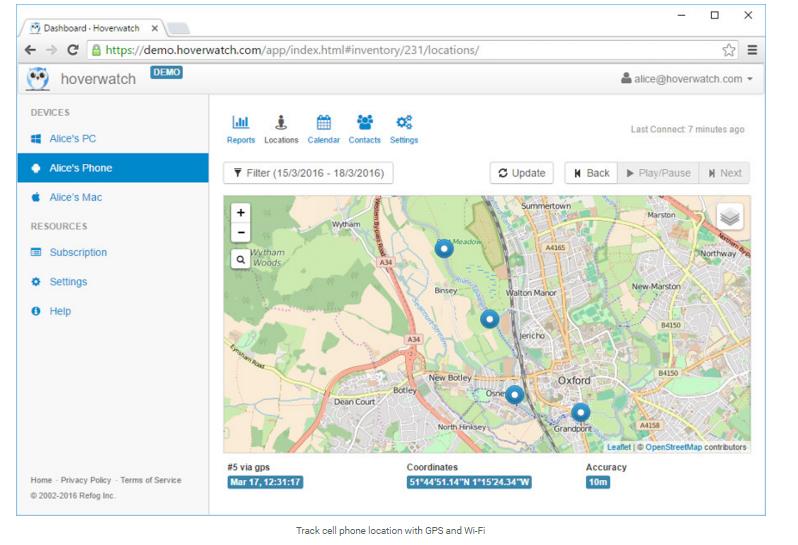This screenshot has height=545, width=798.
Task: Click the Update button
Action: coord(522,173)
